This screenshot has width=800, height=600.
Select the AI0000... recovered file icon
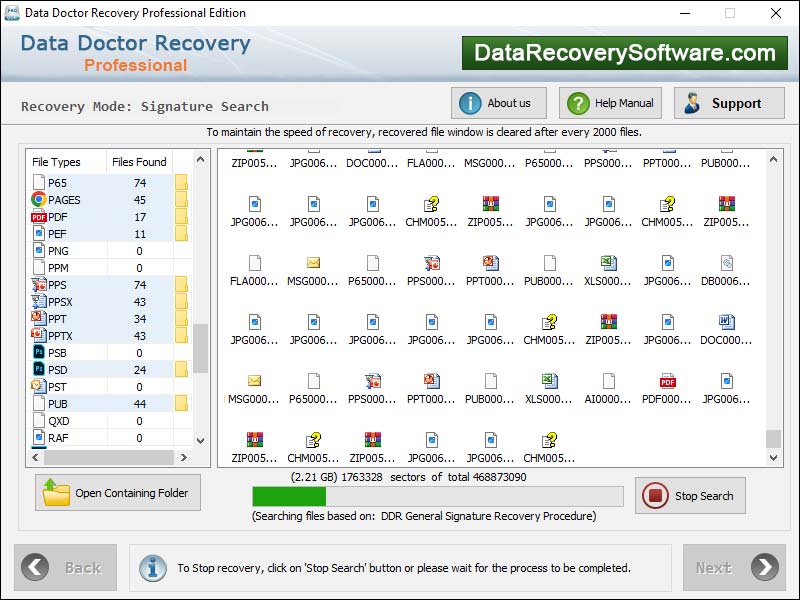click(609, 381)
